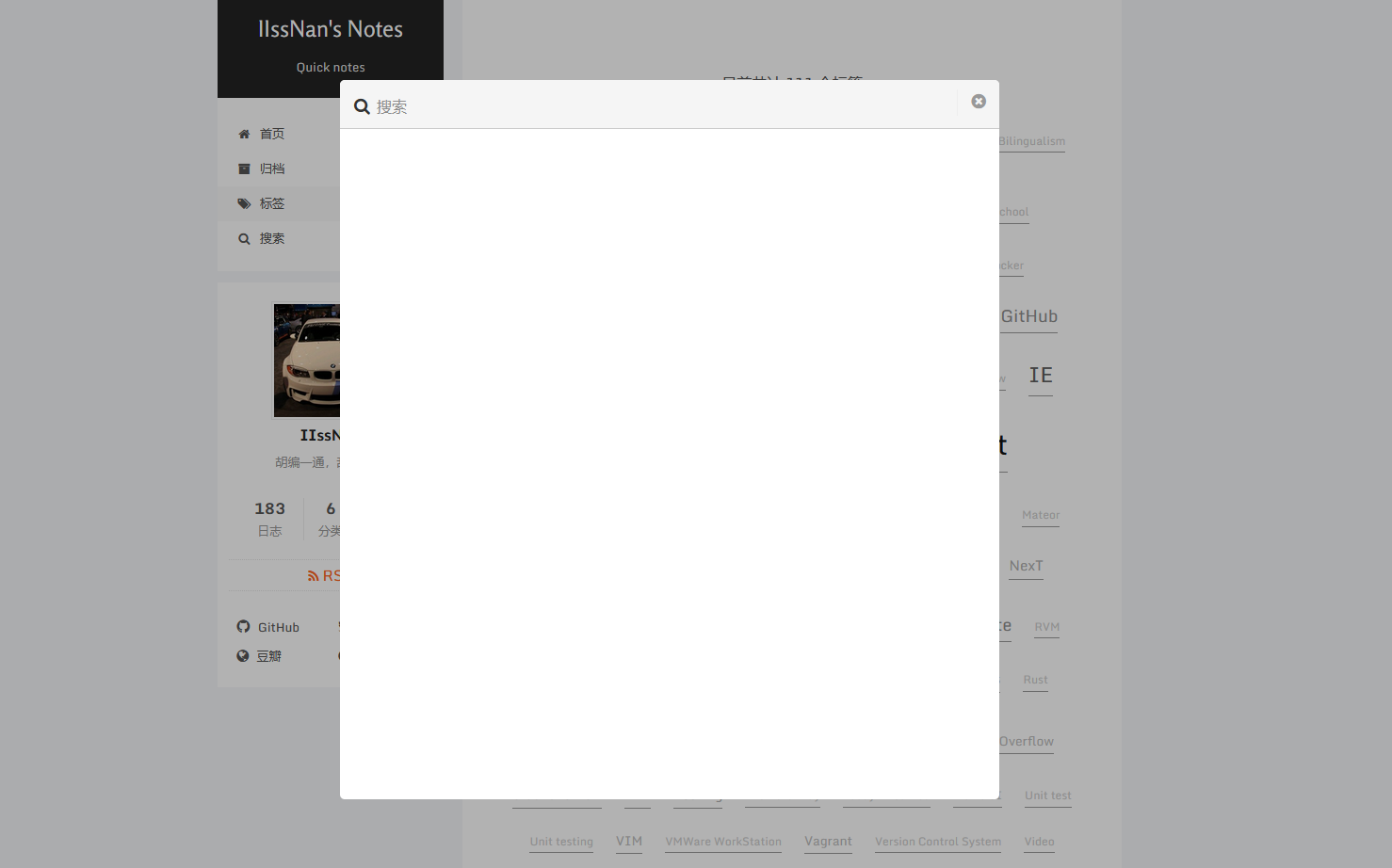Open the 首页 menu item
The image size is (1392, 868).
coord(272,135)
